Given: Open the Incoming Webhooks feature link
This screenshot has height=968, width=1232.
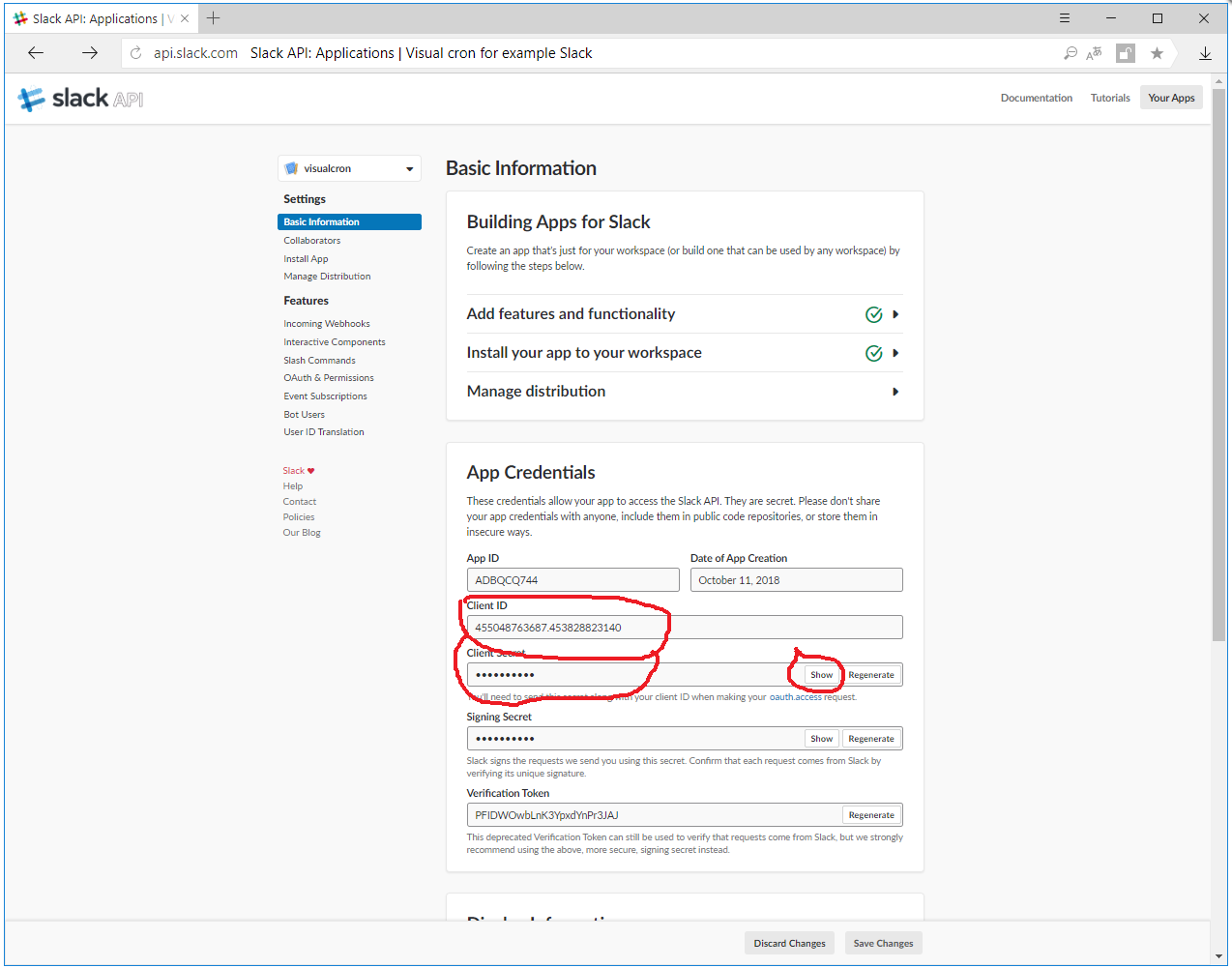Looking at the screenshot, I should pyautogui.click(x=326, y=323).
